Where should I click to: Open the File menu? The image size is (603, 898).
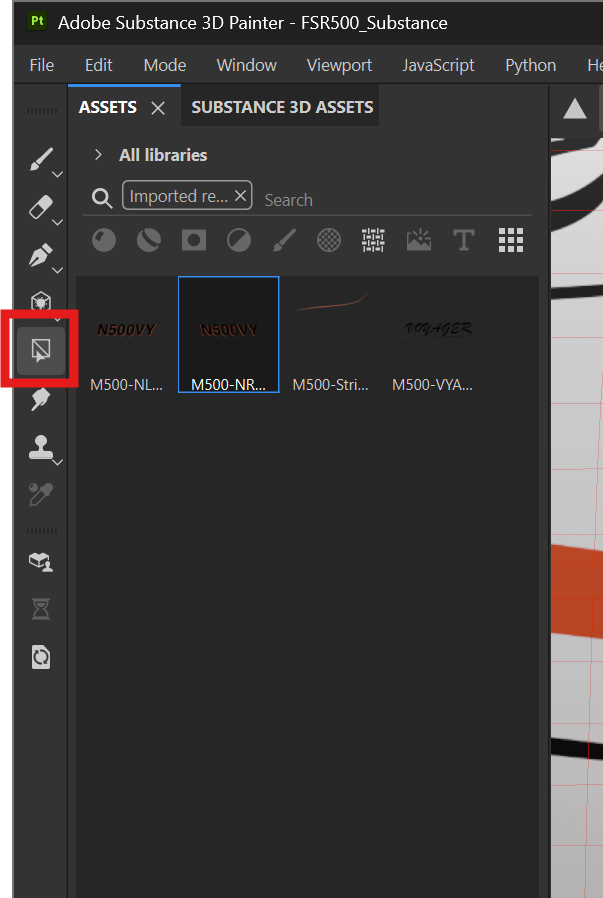(x=42, y=65)
